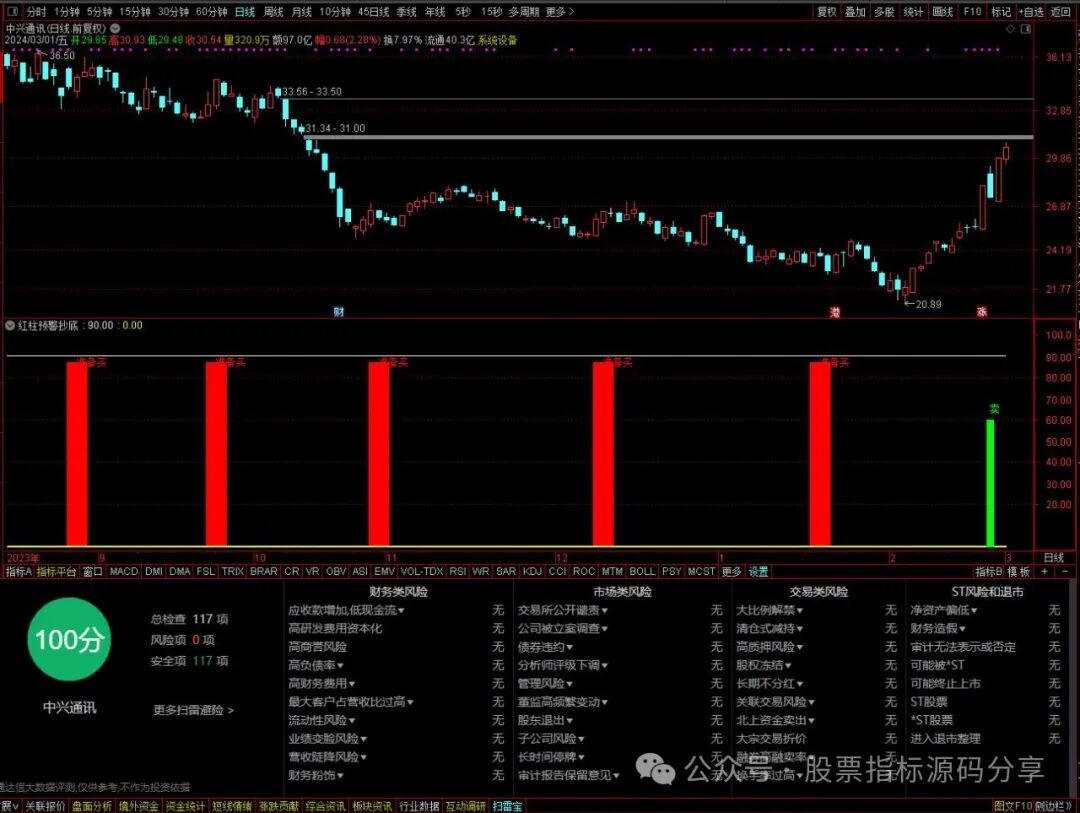Click the 叠加 overlay button

click(x=855, y=12)
